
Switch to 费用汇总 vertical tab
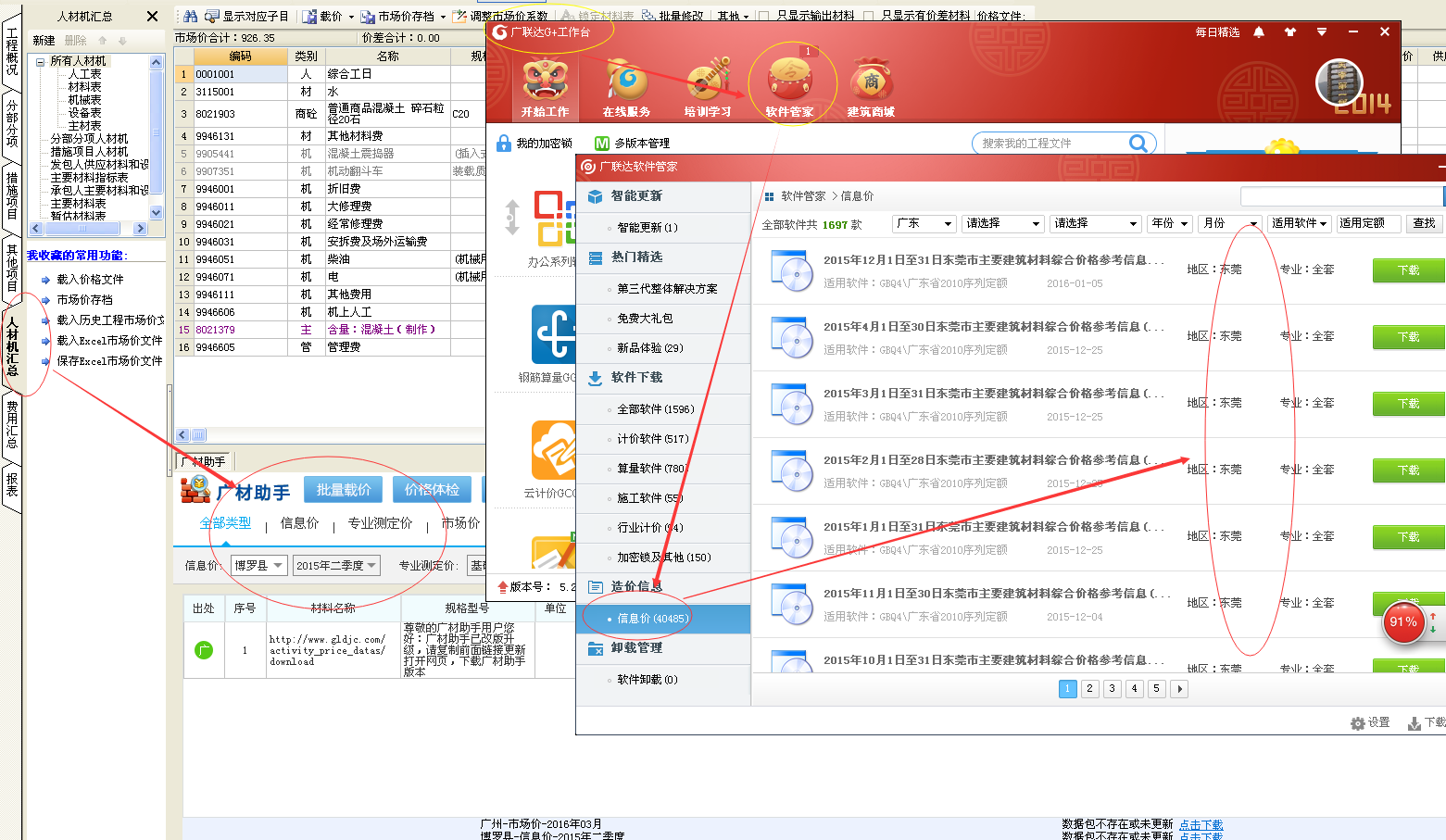point(12,424)
